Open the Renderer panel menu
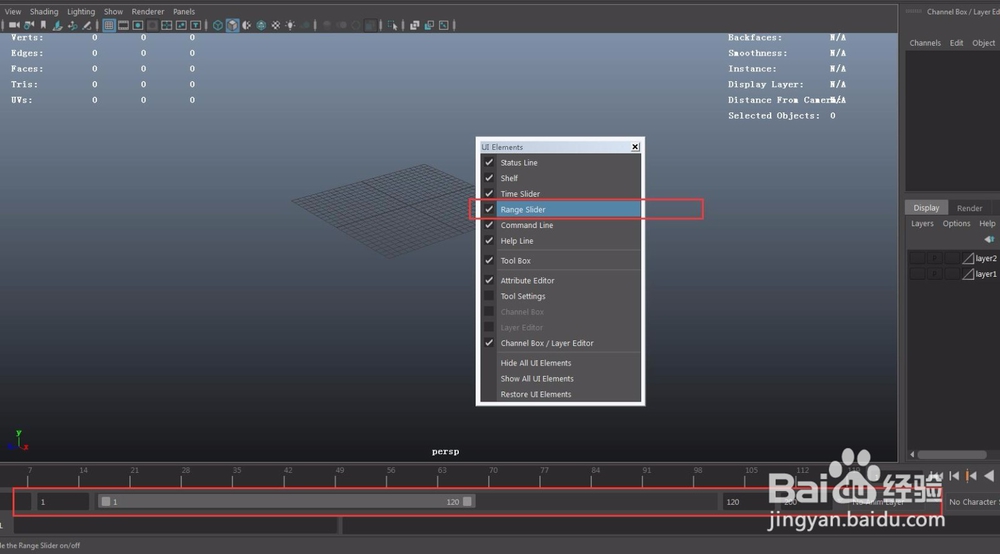The image size is (1000, 554). point(148,11)
